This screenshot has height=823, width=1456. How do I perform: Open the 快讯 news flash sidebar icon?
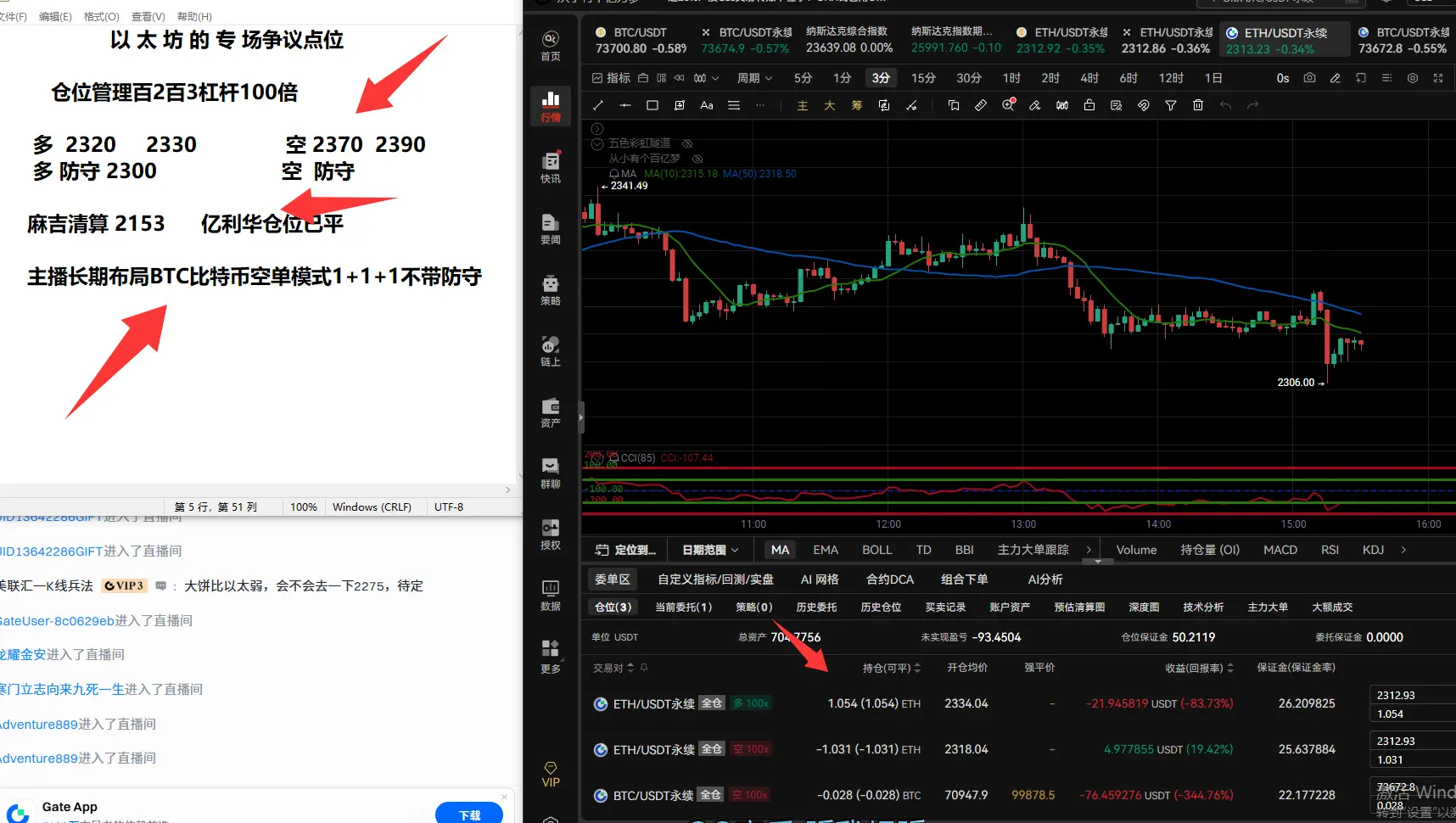(x=551, y=168)
